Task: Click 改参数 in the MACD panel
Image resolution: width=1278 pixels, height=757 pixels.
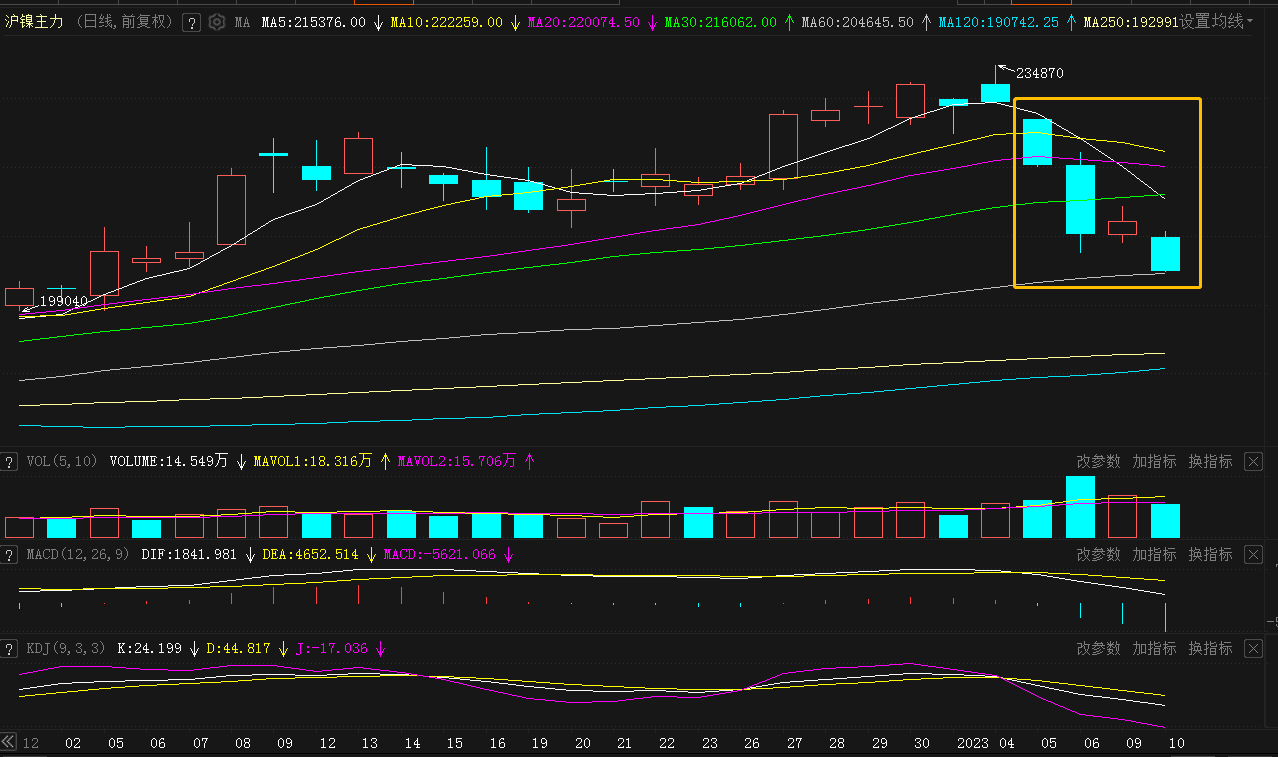Action: [1098, 554]
